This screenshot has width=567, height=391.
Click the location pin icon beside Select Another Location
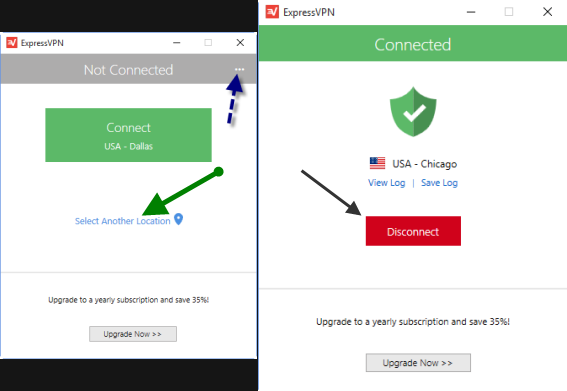[178, 219]
